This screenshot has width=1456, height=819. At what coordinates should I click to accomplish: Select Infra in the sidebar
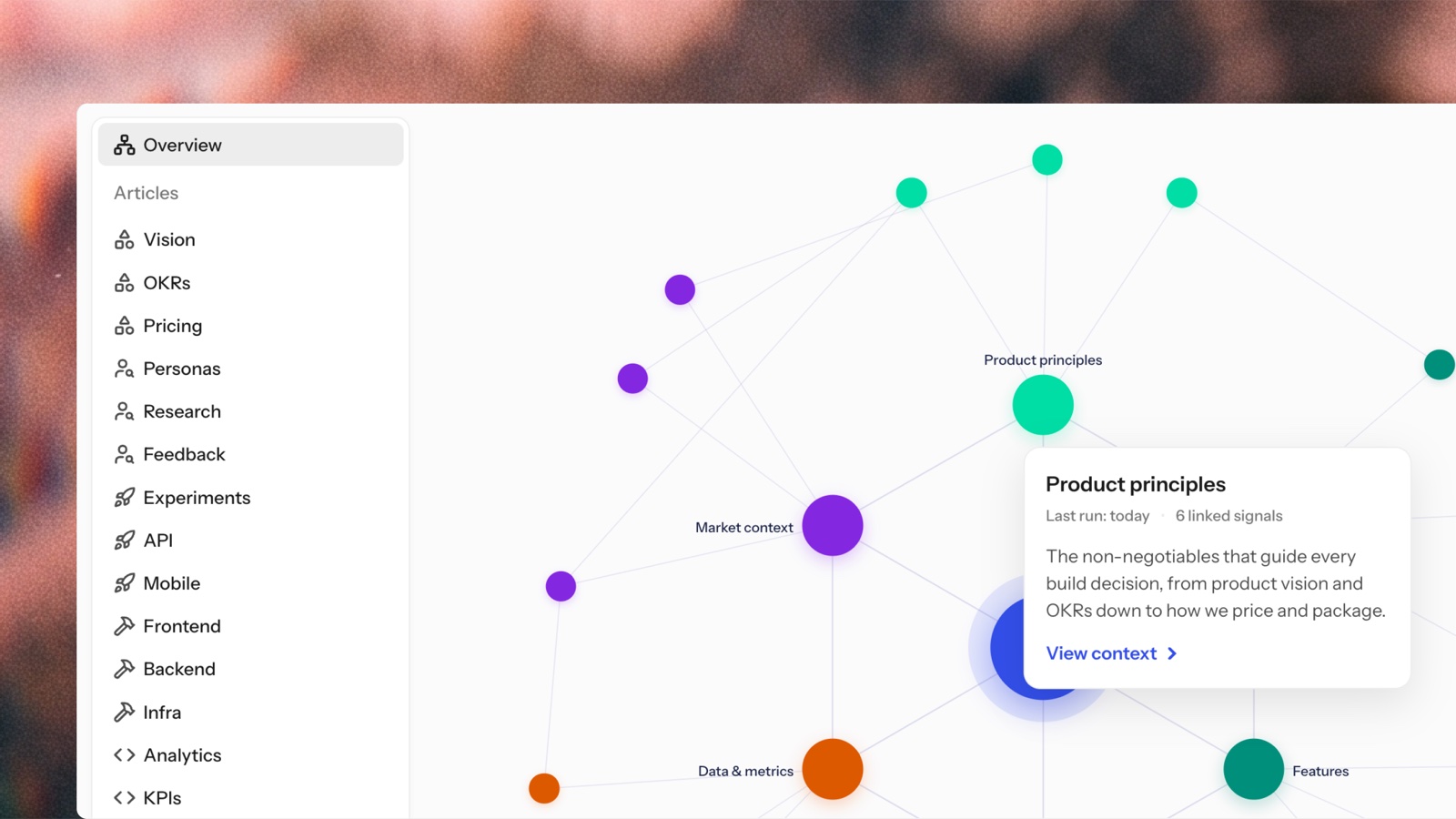pyautogui.click(x=250, y=713)
